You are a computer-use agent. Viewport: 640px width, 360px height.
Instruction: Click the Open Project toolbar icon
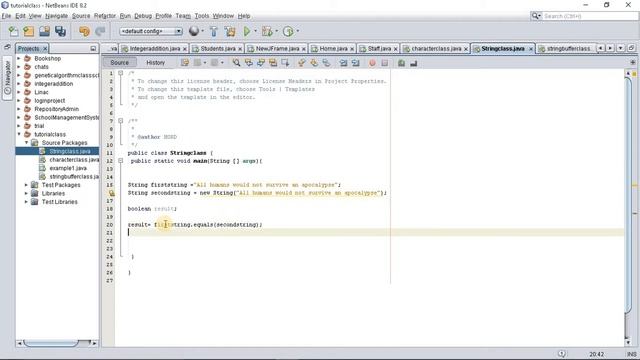click(x=44, y=31)
